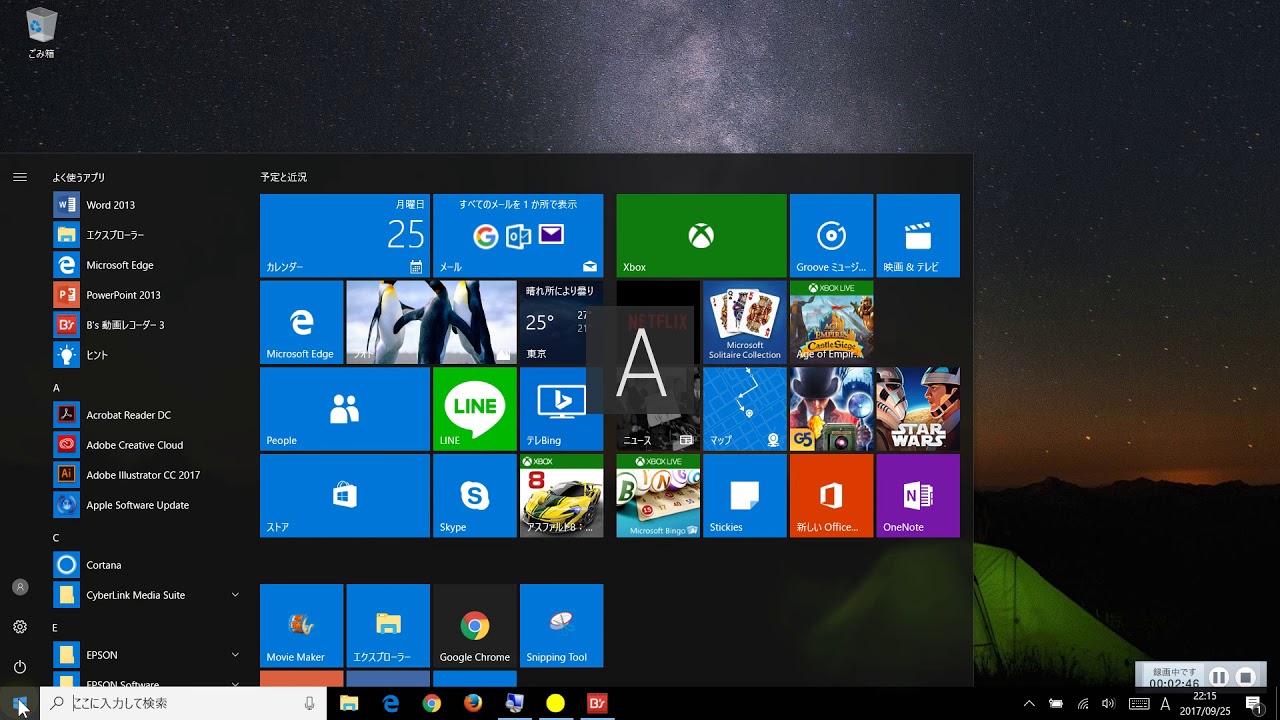Launch the OneNote tile

coord(918,496)
